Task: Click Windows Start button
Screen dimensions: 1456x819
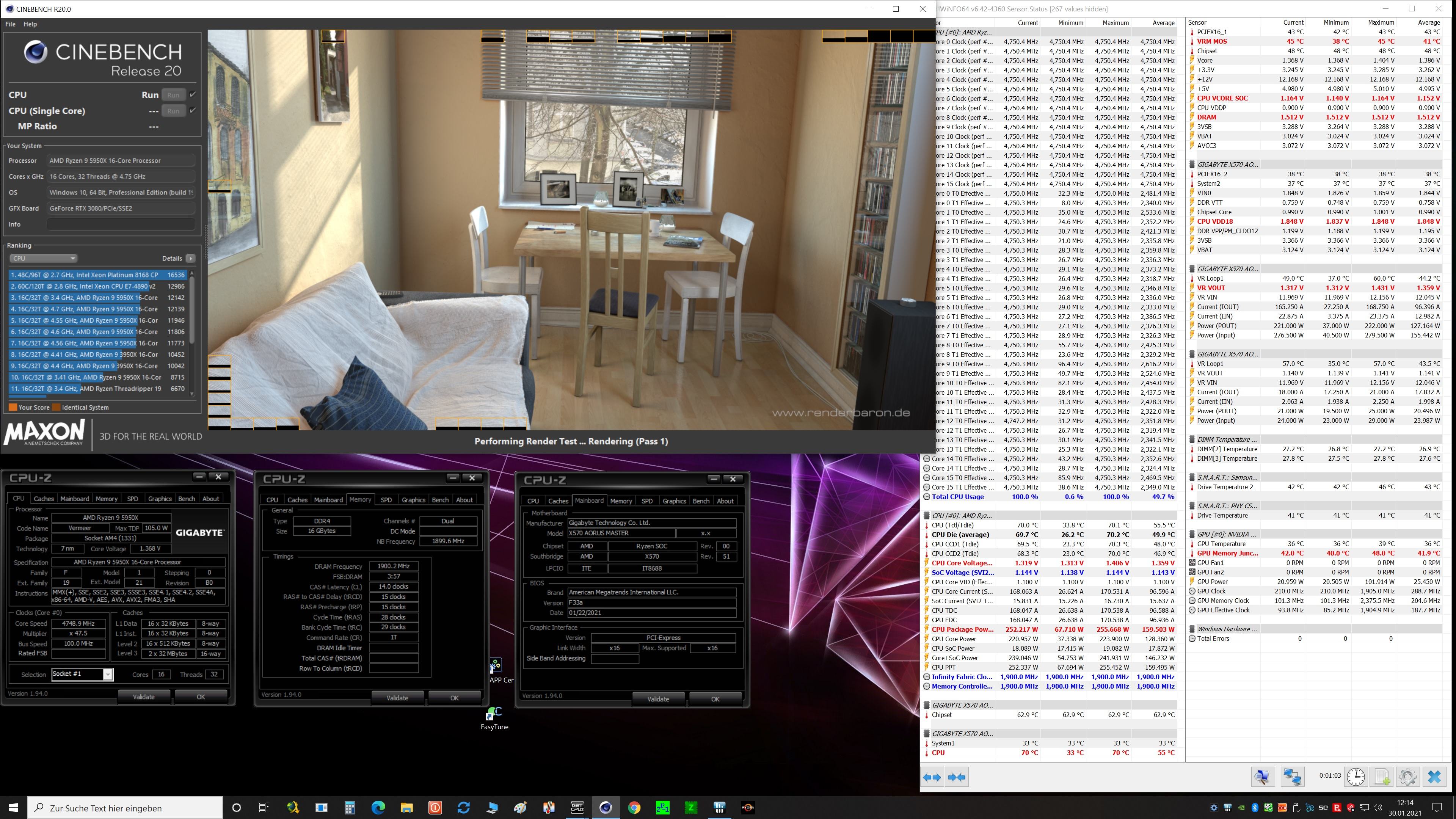Action: tap(14, 808)
